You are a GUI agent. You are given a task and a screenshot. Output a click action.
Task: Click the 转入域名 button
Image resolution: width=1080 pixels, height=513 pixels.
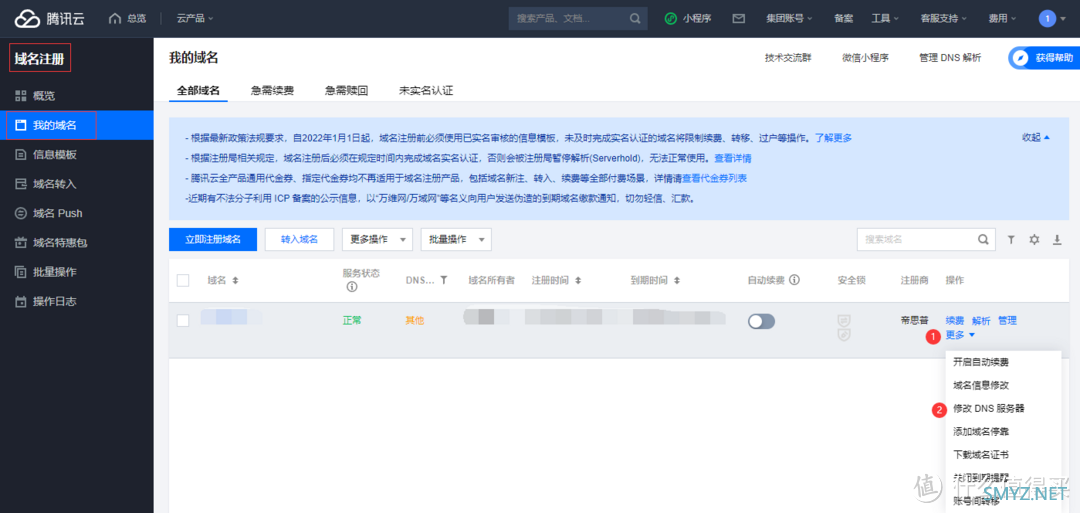[299, 240]
